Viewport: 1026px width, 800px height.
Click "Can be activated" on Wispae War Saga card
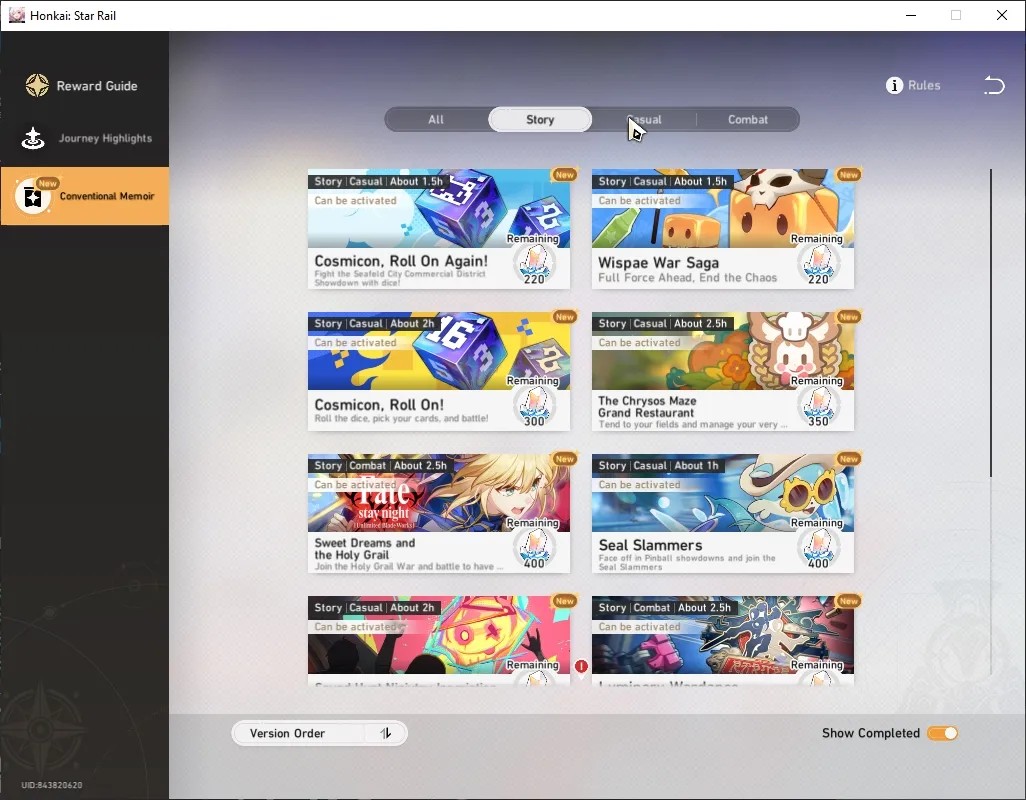(x=639, y=201)
